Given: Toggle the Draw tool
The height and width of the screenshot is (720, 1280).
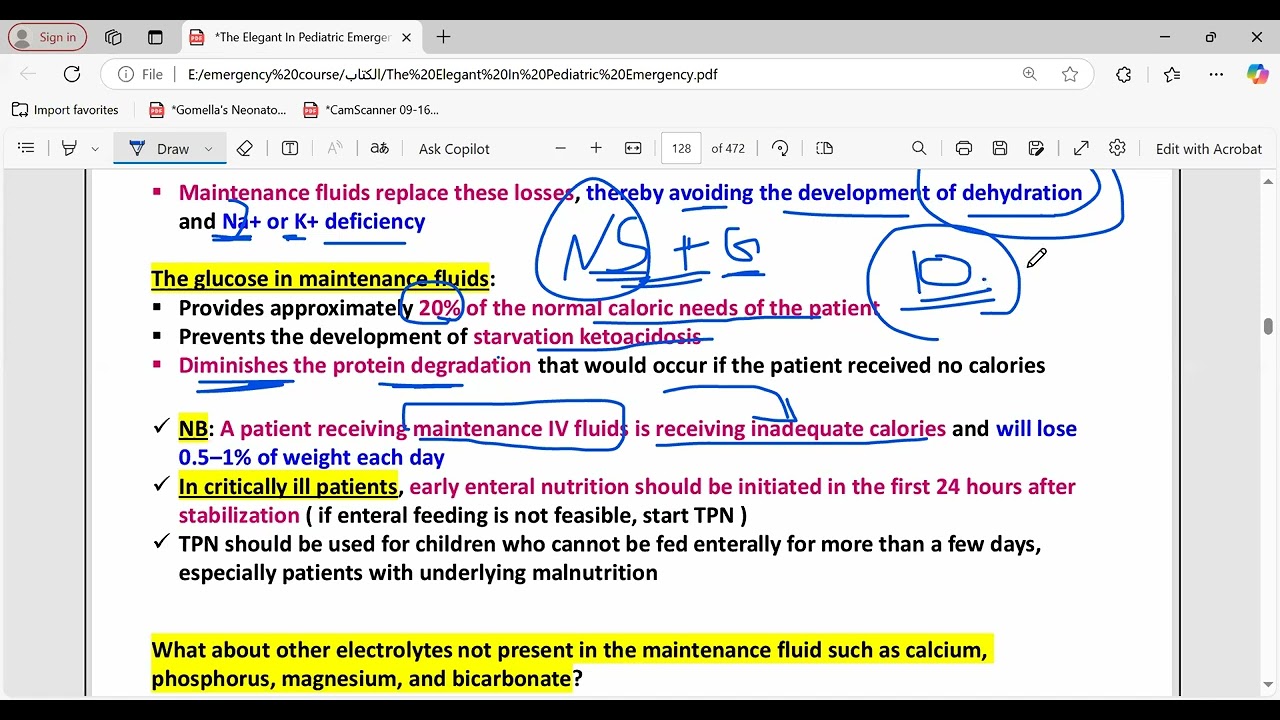Looking at the screenshot, I should (x=158, y=148).
